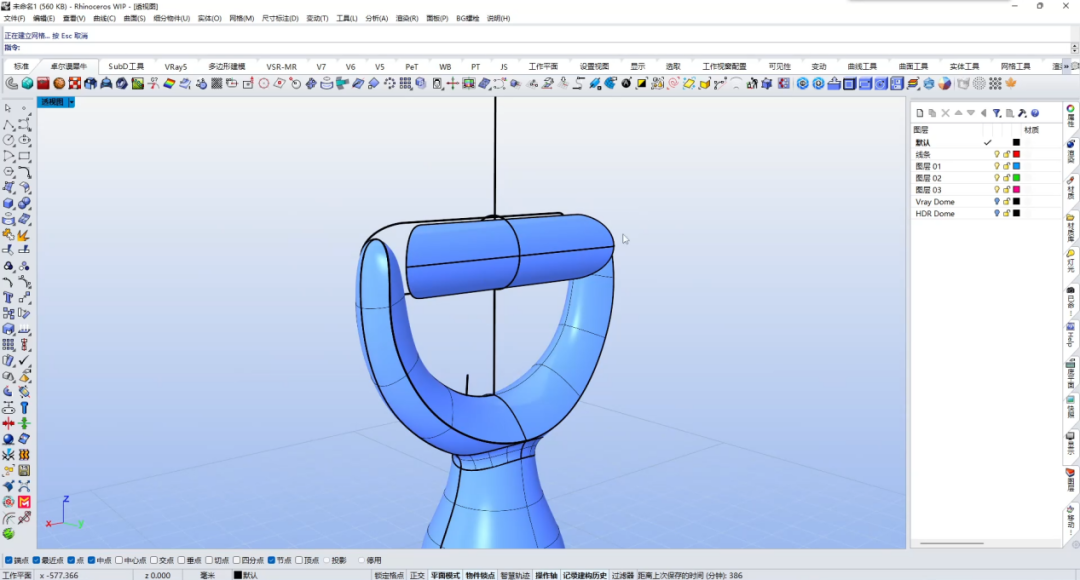Click the checkmark analyze icon in left toolbar
Screen dimensions: 1080x580
click(x=24, y=360)
